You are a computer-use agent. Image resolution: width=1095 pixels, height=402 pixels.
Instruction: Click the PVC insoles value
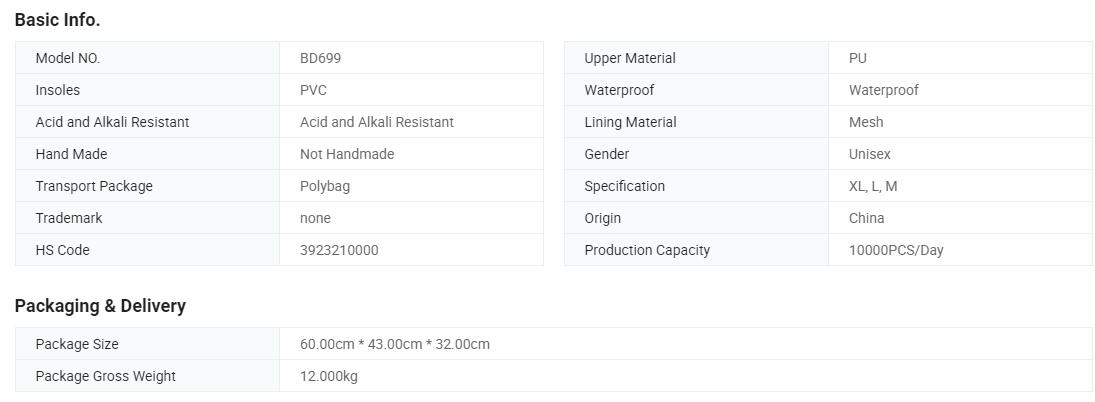pos(313,90)
